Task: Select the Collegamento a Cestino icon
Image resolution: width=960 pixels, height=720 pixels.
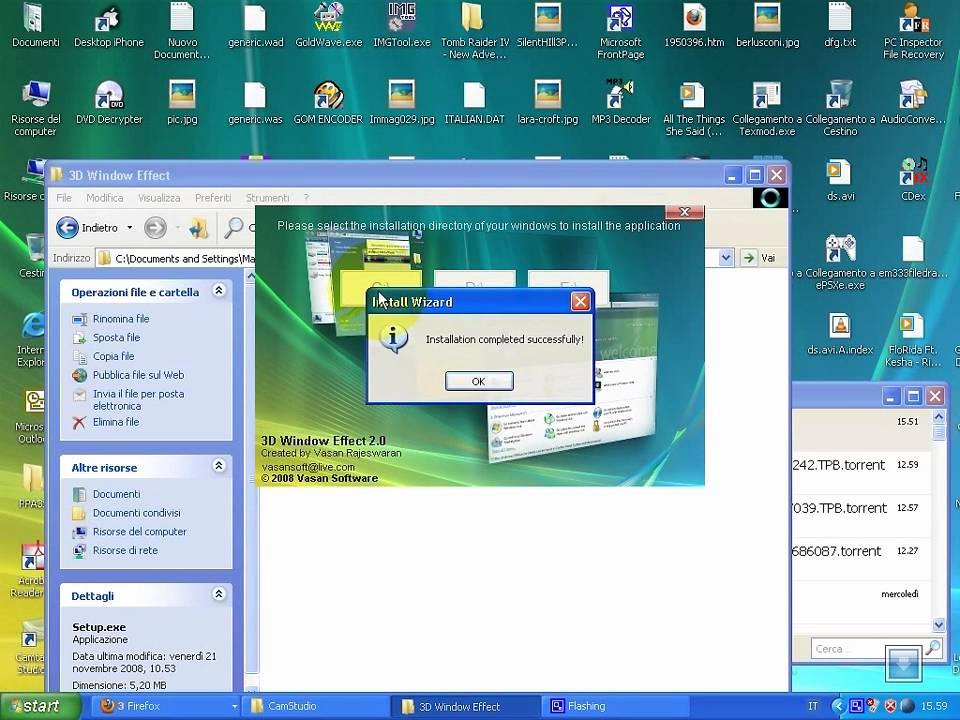Action: [x=840, y=108]
